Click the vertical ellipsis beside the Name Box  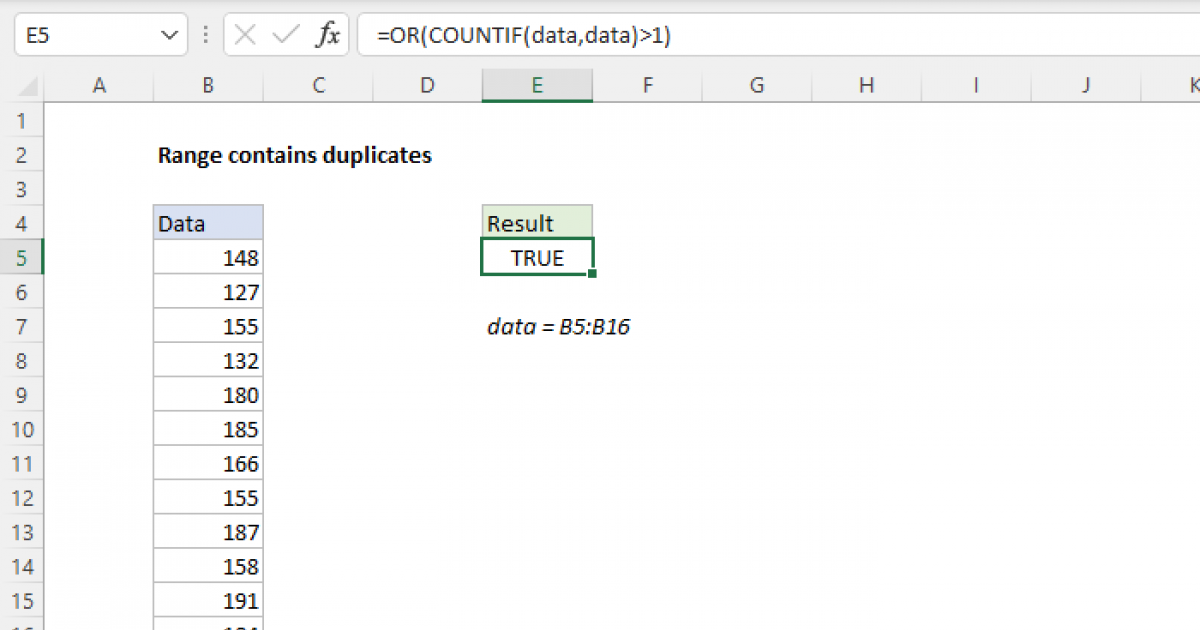tap(204, 34)
